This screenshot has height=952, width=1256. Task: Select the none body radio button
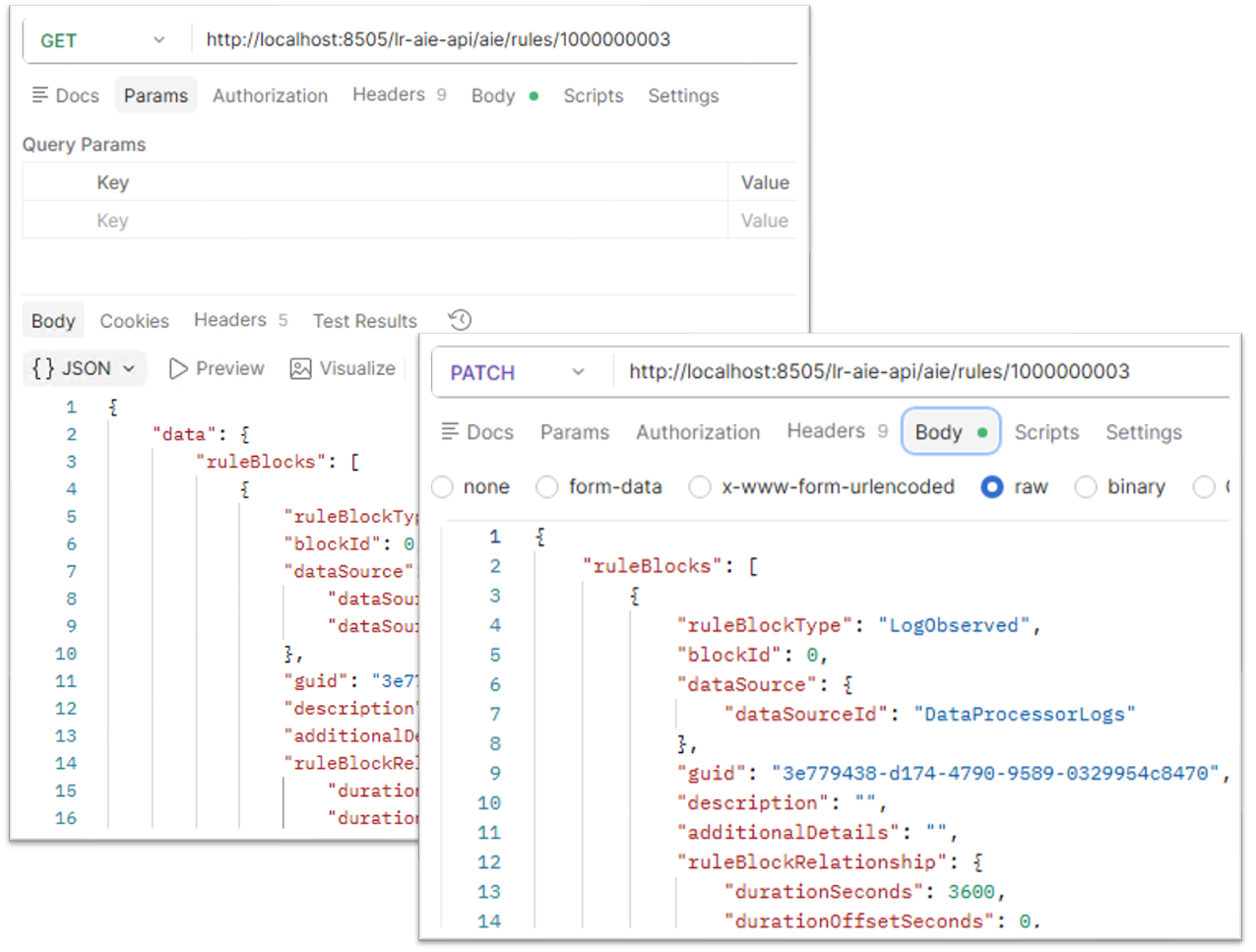443,486
